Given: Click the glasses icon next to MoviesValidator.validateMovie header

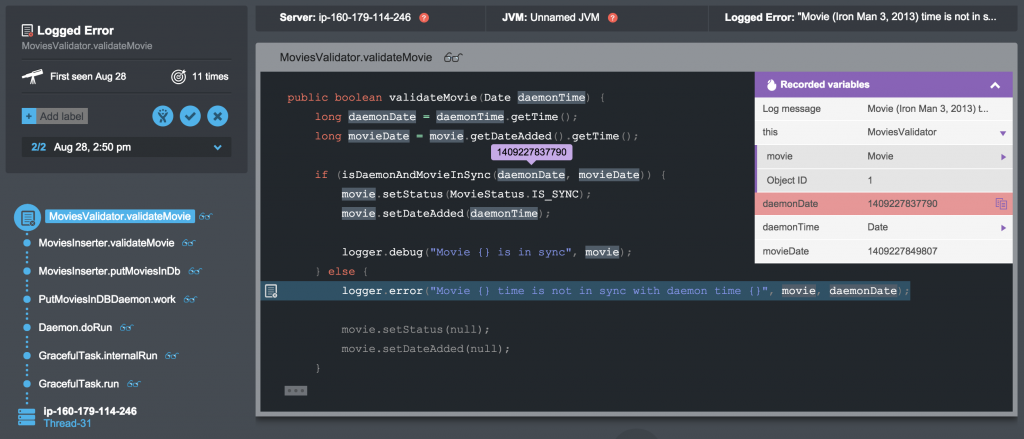Looking at the screenshot, I should click(453, 57).
